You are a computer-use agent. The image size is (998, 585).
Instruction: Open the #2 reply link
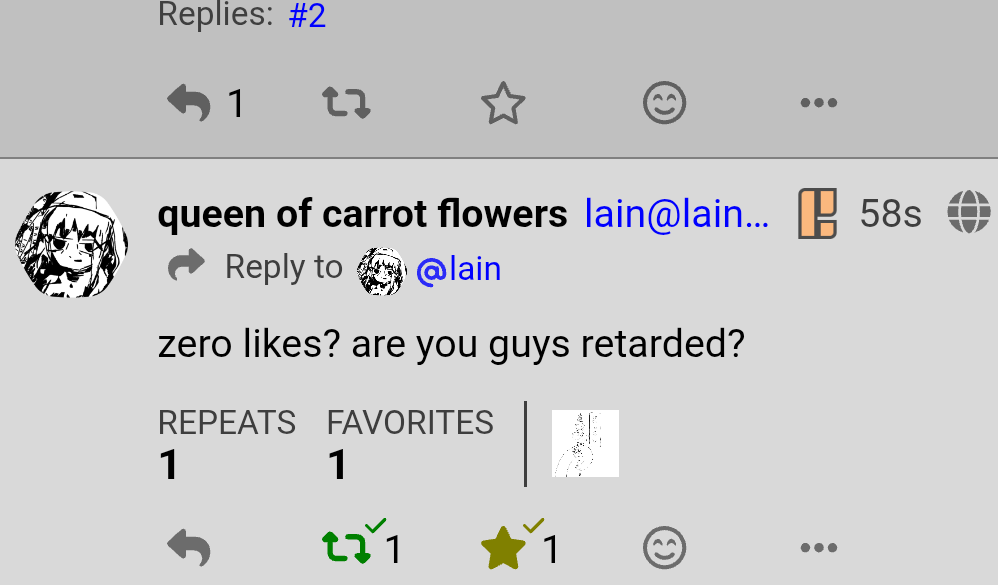tap(307, 15)
